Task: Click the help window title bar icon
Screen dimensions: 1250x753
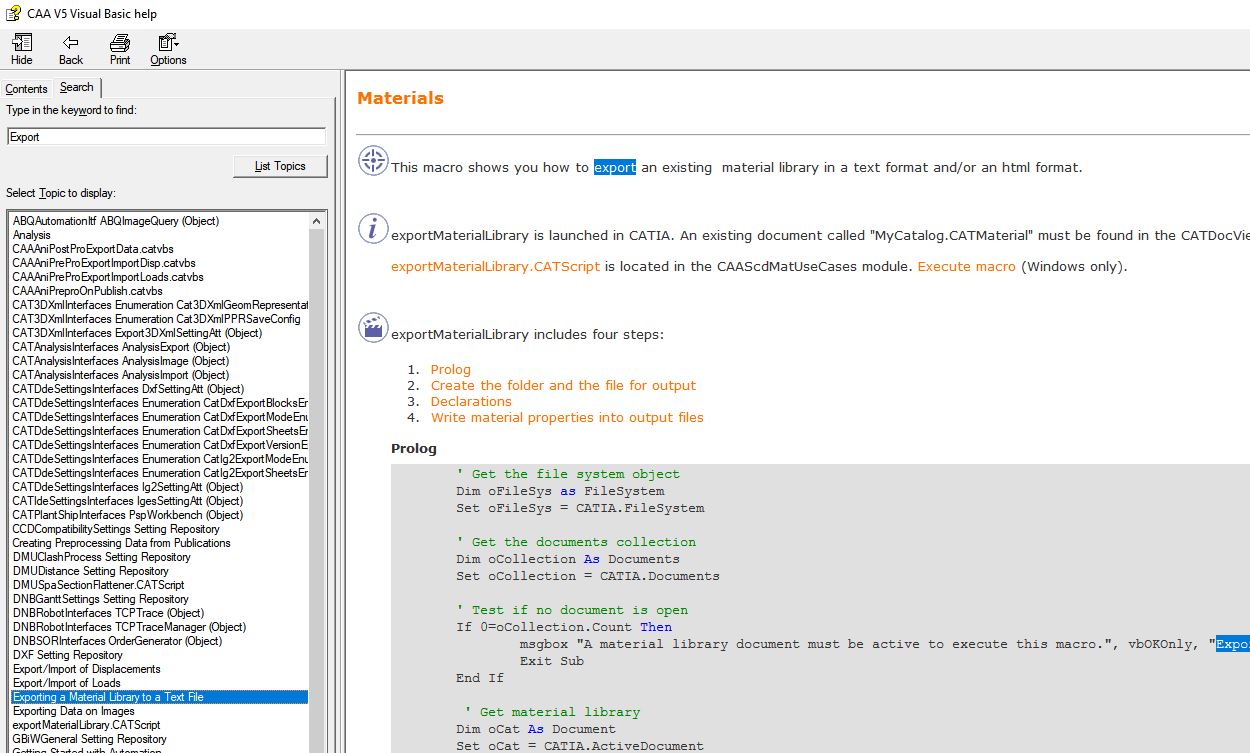Action: [x=13, y=13]
